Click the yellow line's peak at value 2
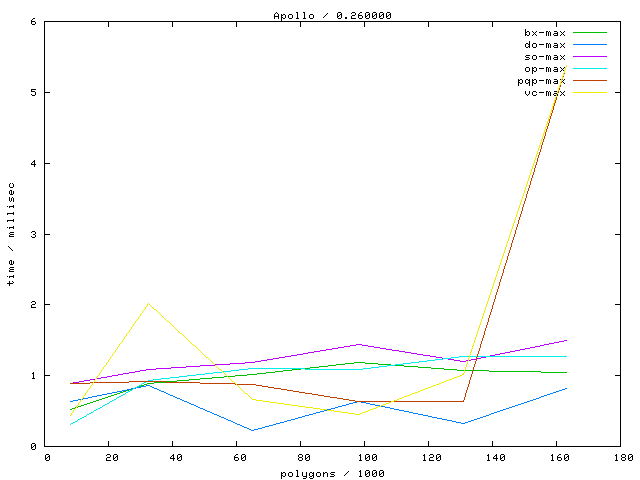 148,304
